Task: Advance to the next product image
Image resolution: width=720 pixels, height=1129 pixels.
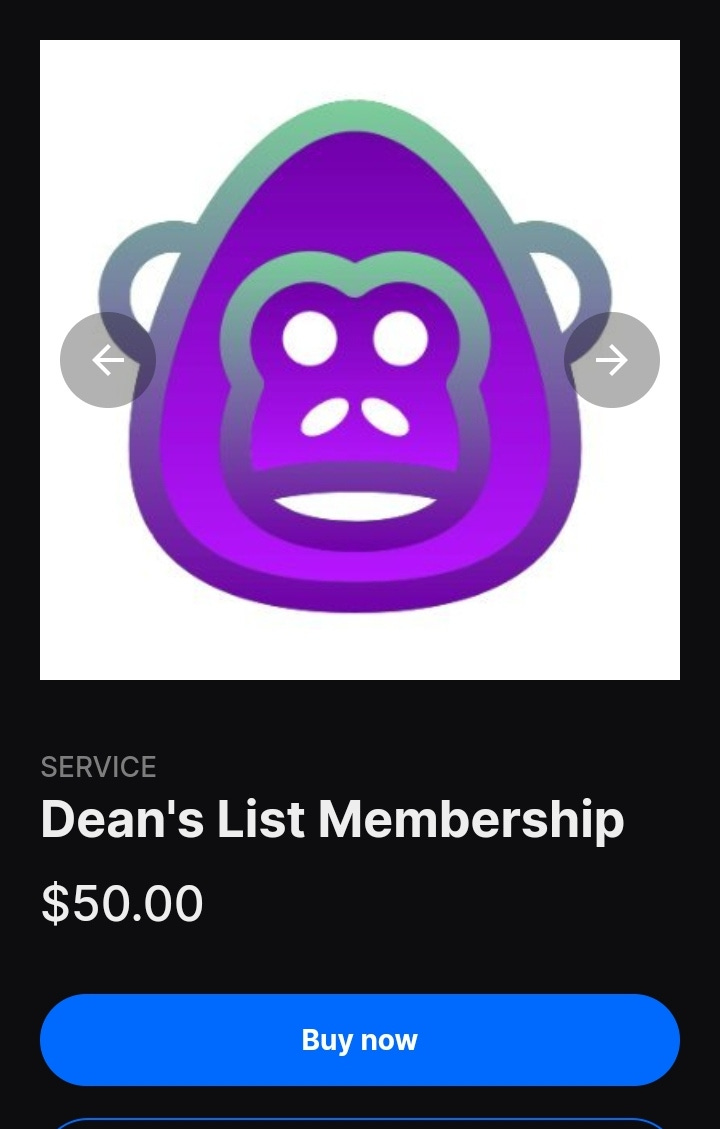Action: coord(612,360)
